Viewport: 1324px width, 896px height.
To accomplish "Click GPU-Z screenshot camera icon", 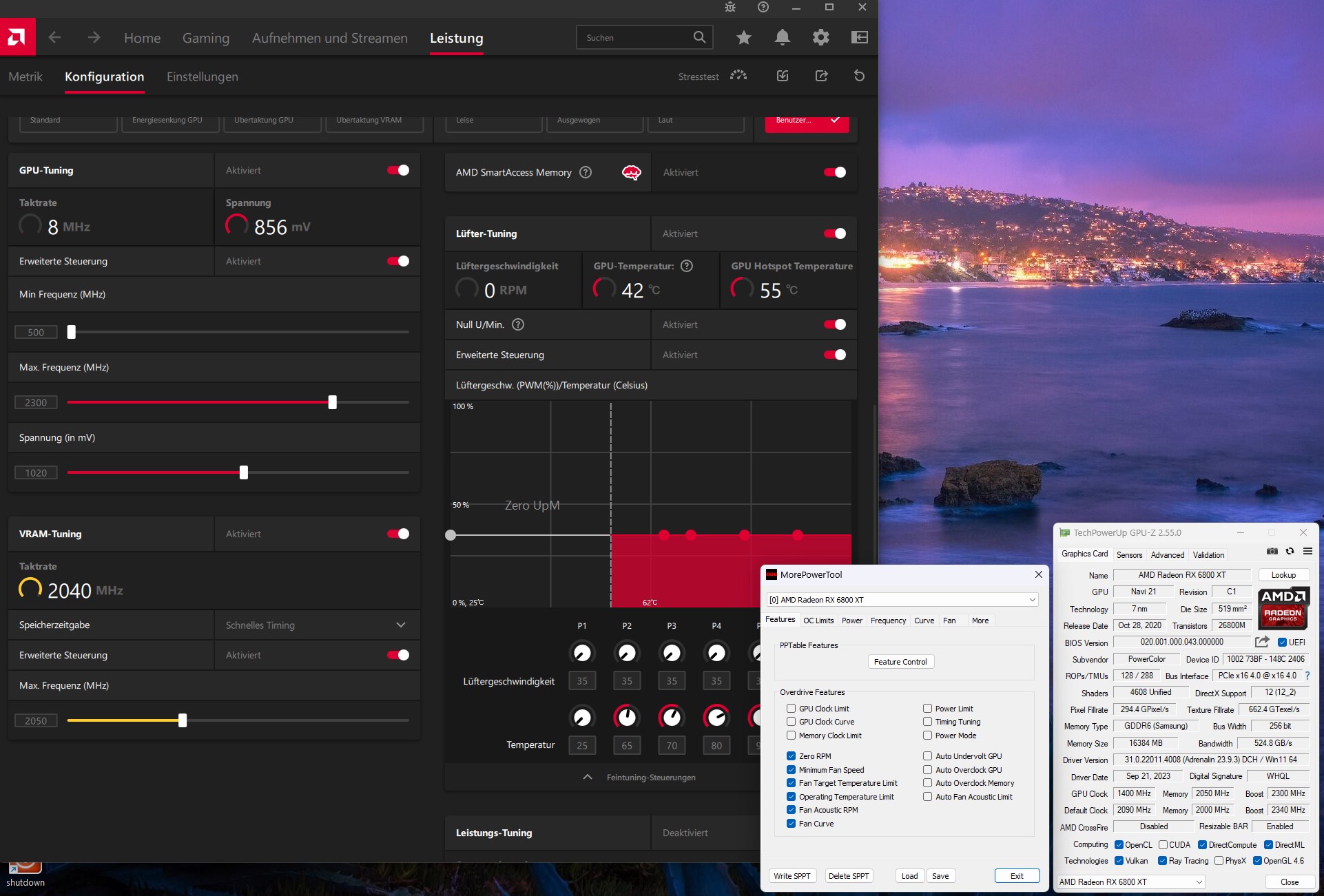I will [x=1272, y=551].
